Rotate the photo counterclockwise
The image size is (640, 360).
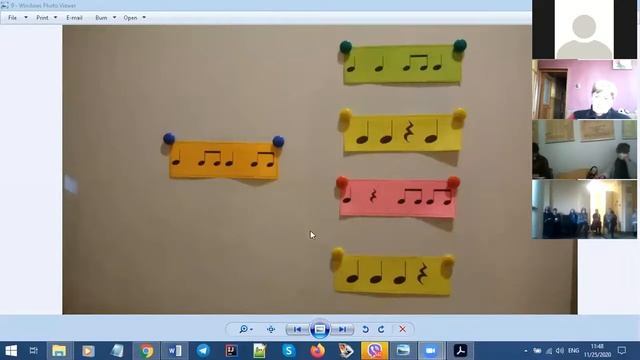(x=365, y=329)
